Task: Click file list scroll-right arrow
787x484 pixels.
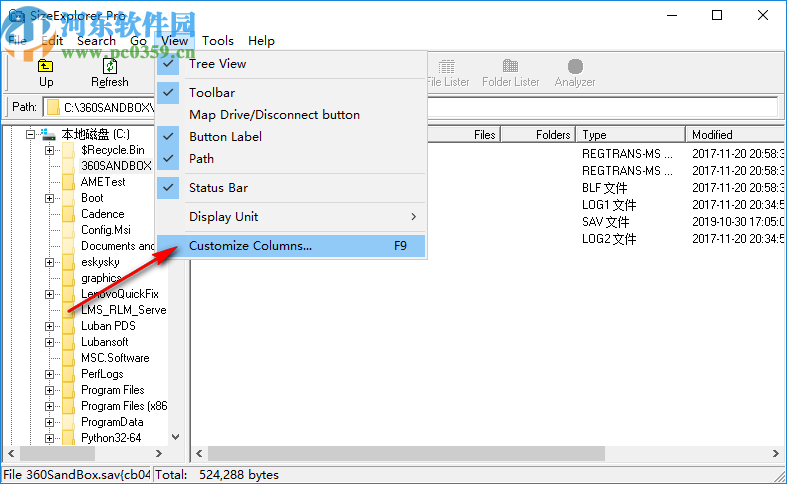Action: click(775, 453)
